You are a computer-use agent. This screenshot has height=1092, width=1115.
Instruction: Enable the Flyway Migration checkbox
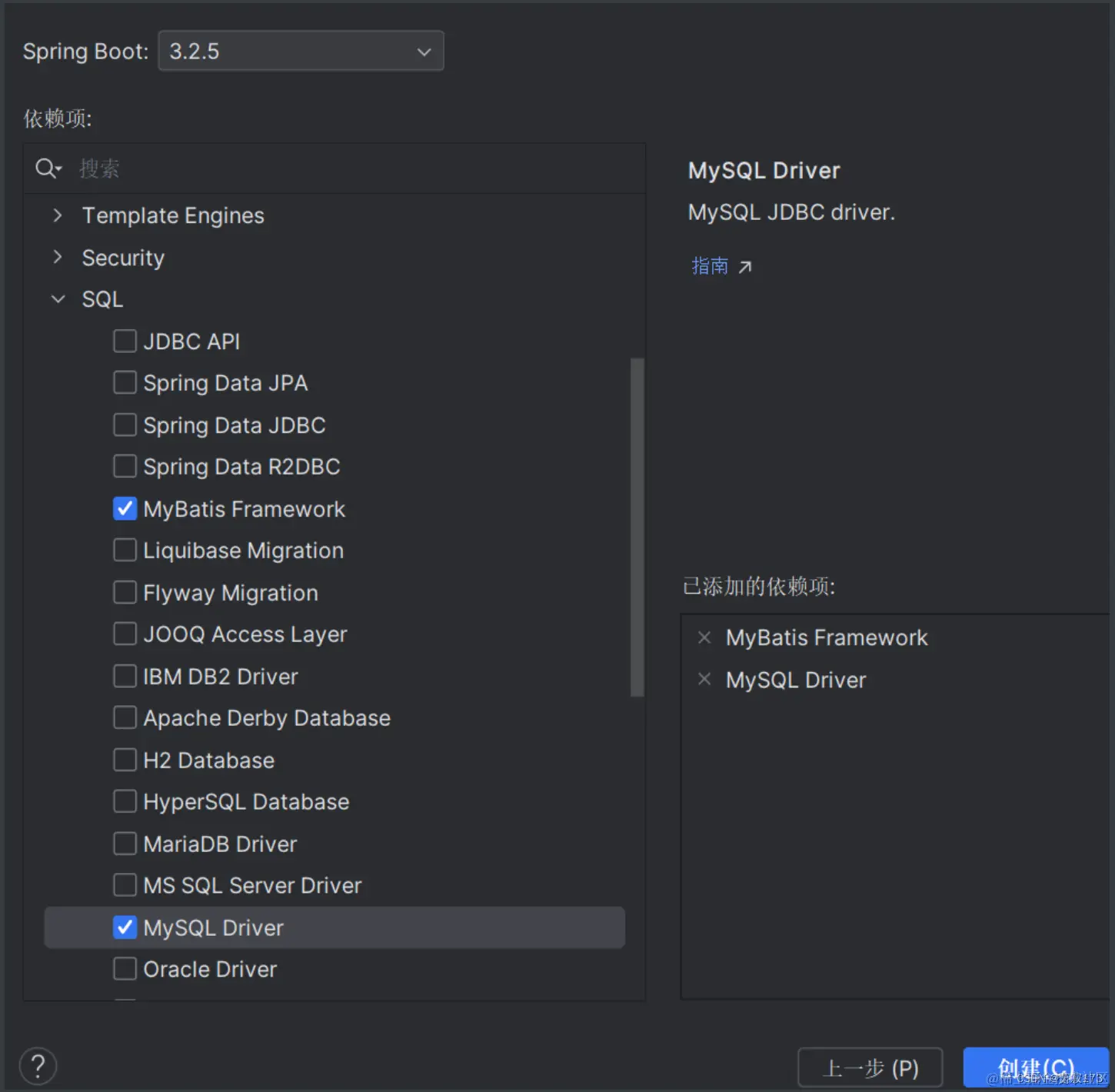point(125,592)
